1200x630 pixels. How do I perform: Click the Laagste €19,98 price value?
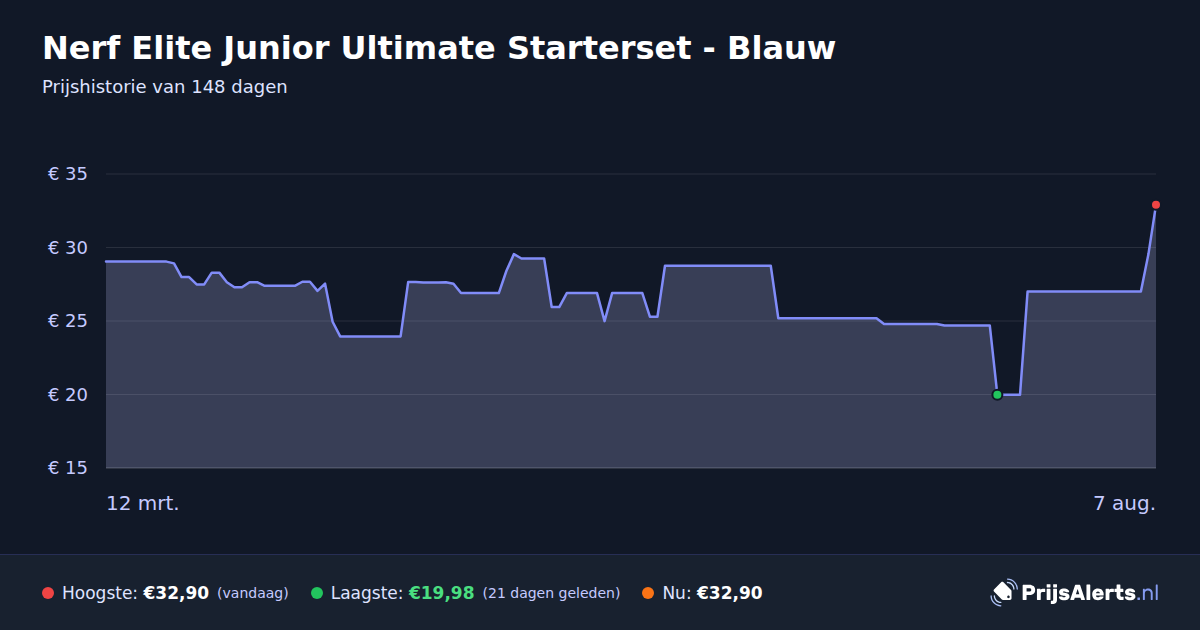(x=441, y=593)
